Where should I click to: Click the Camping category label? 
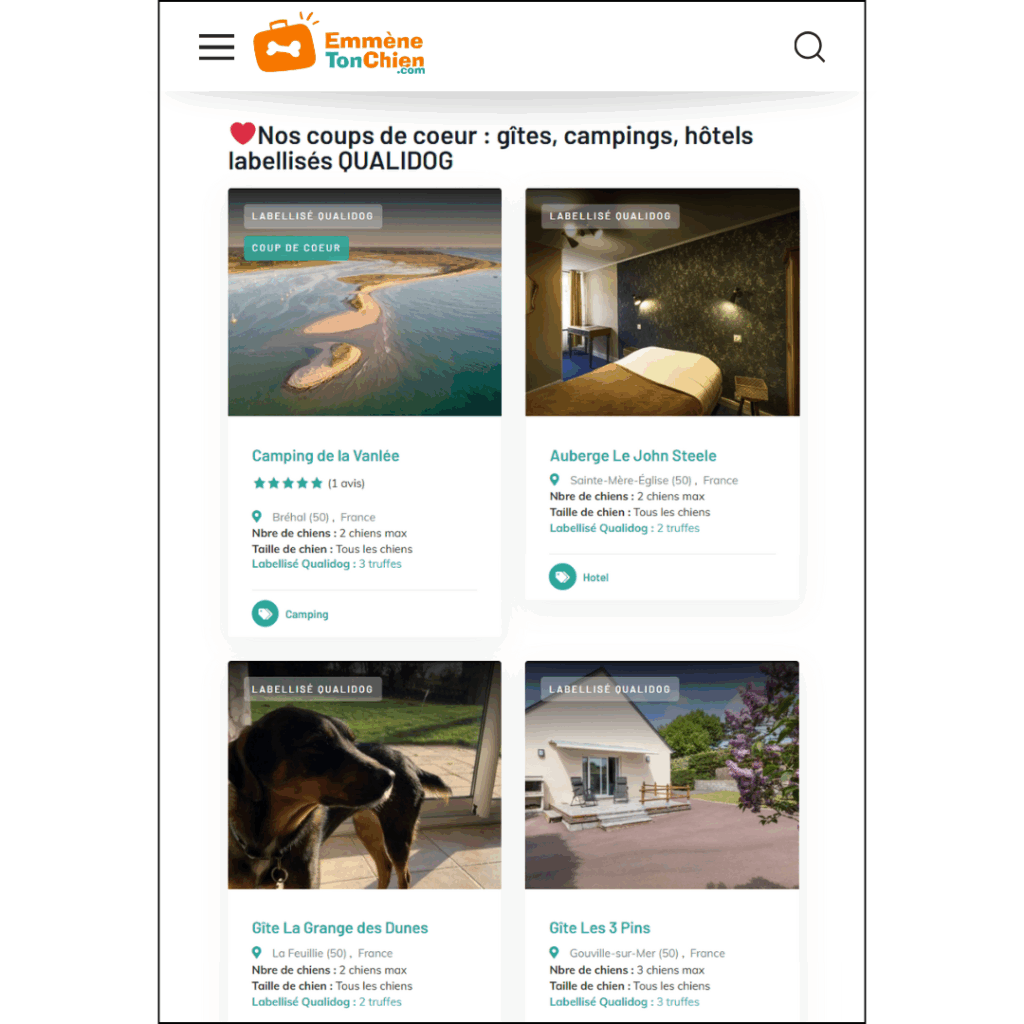click(307, 614)
